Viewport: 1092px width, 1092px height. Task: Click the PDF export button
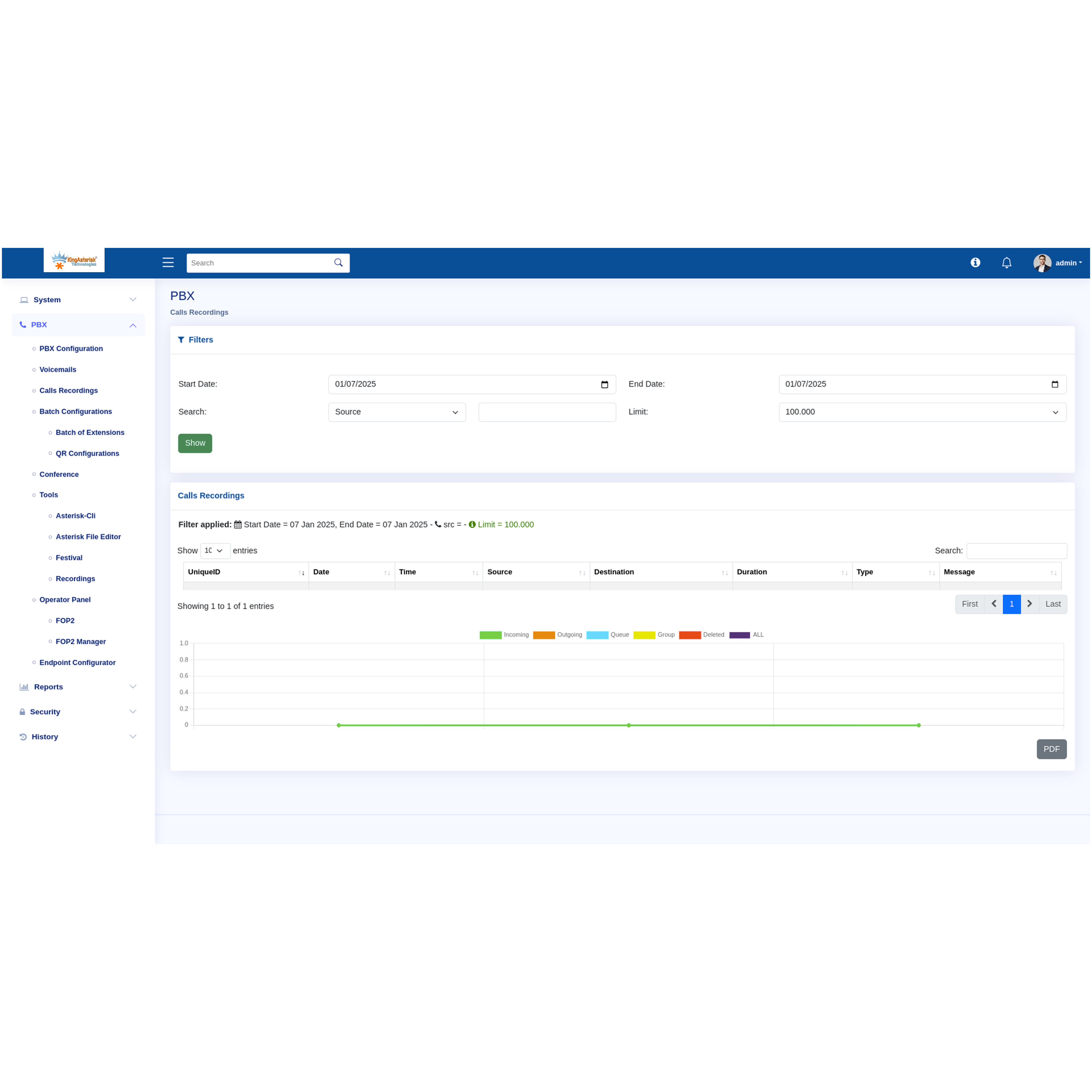click(1051, 749)
